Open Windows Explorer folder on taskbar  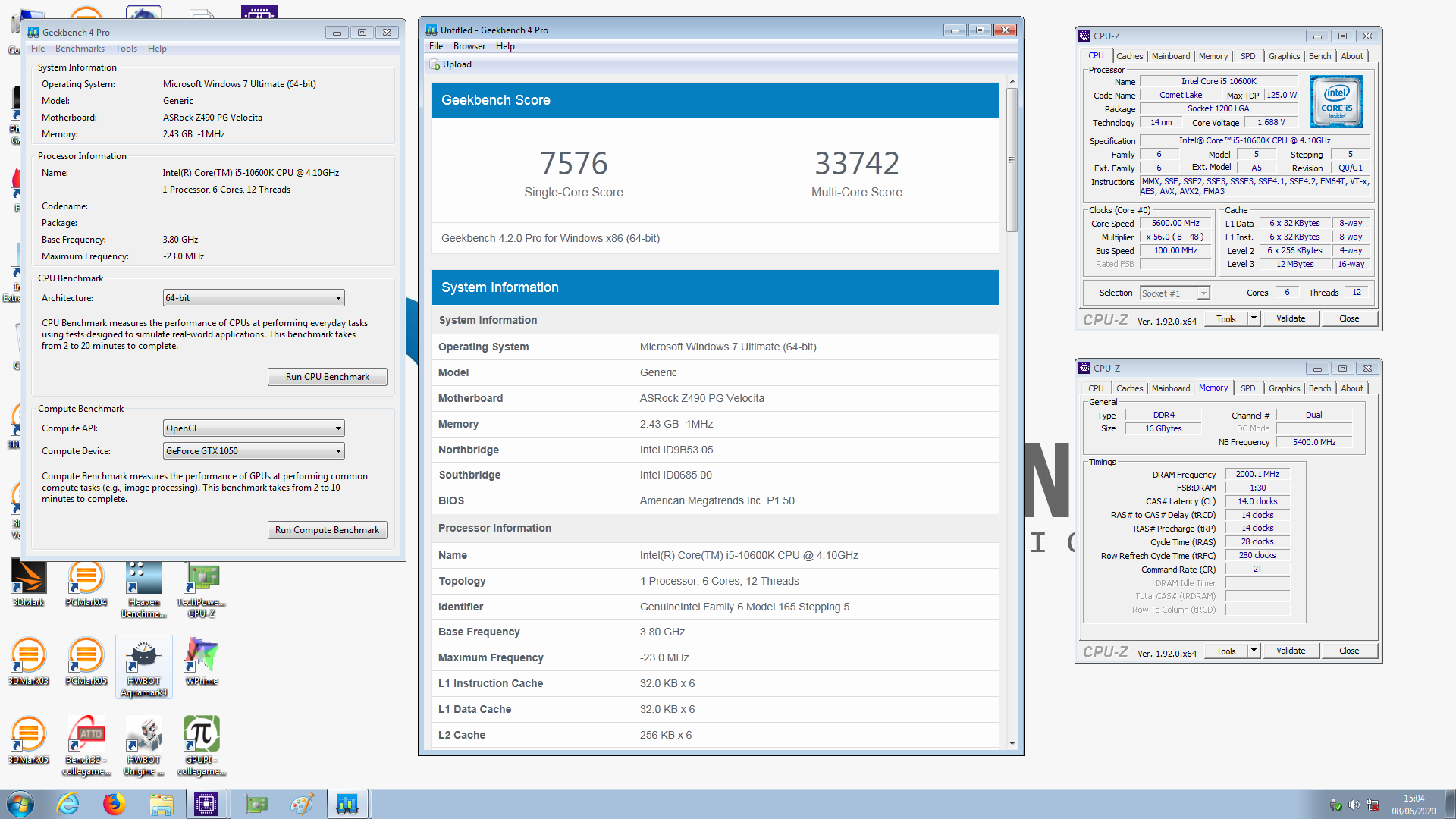161,804
